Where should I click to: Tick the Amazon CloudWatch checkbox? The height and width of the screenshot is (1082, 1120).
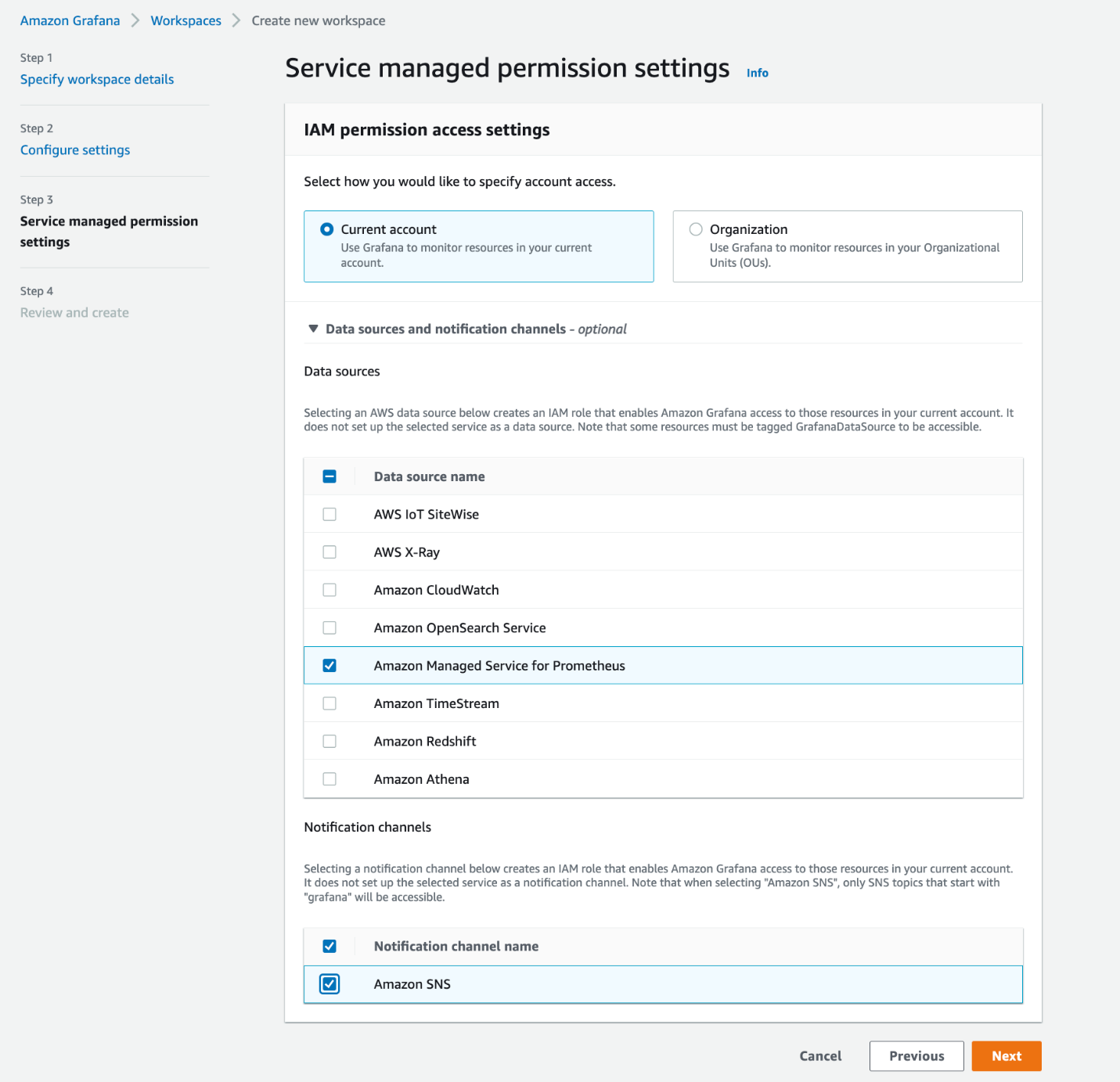[x=330, y=590]
